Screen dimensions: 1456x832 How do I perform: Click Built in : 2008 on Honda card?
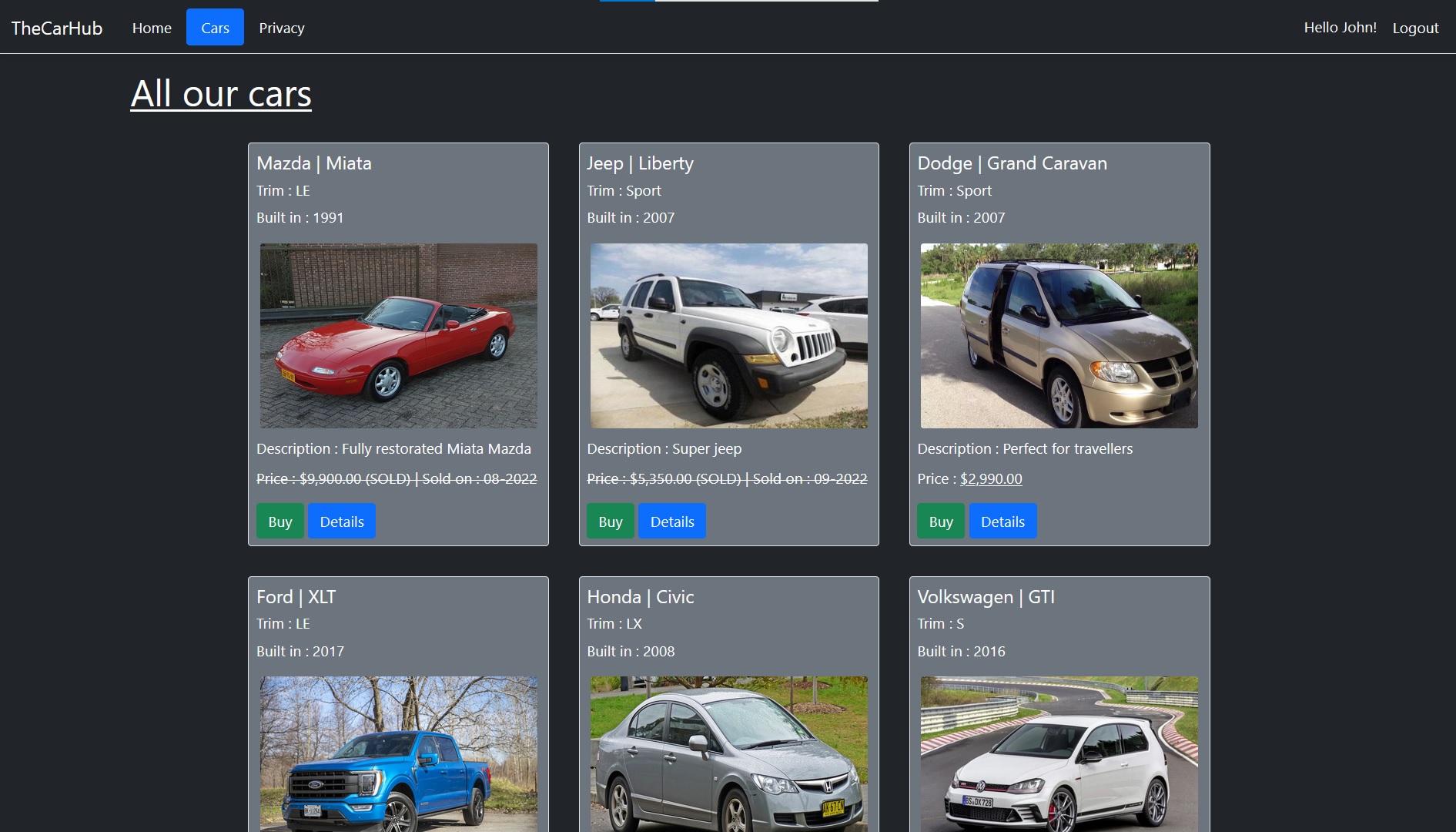pos(631,652)
